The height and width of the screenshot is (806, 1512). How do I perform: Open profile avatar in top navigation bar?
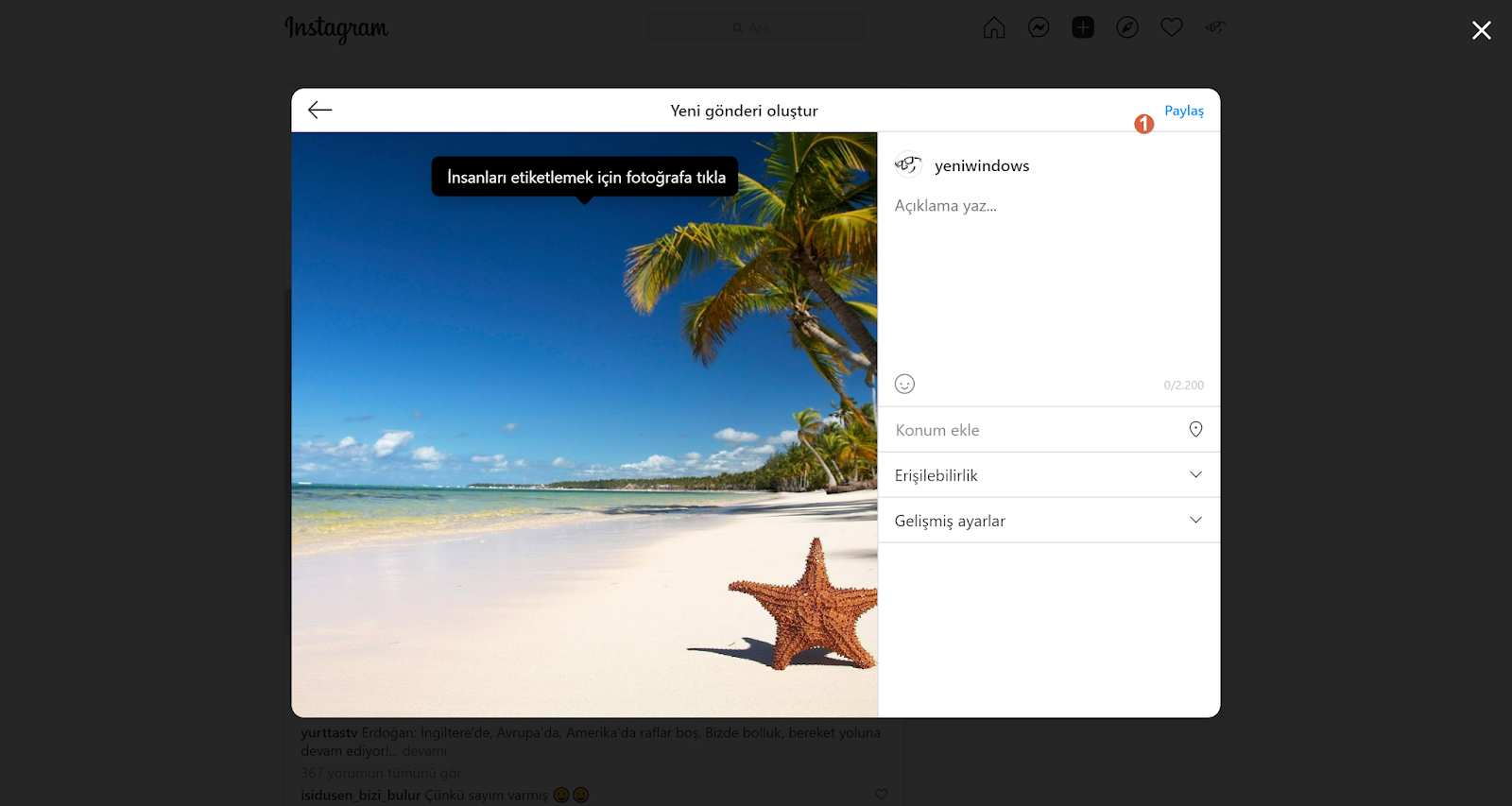1215,27
